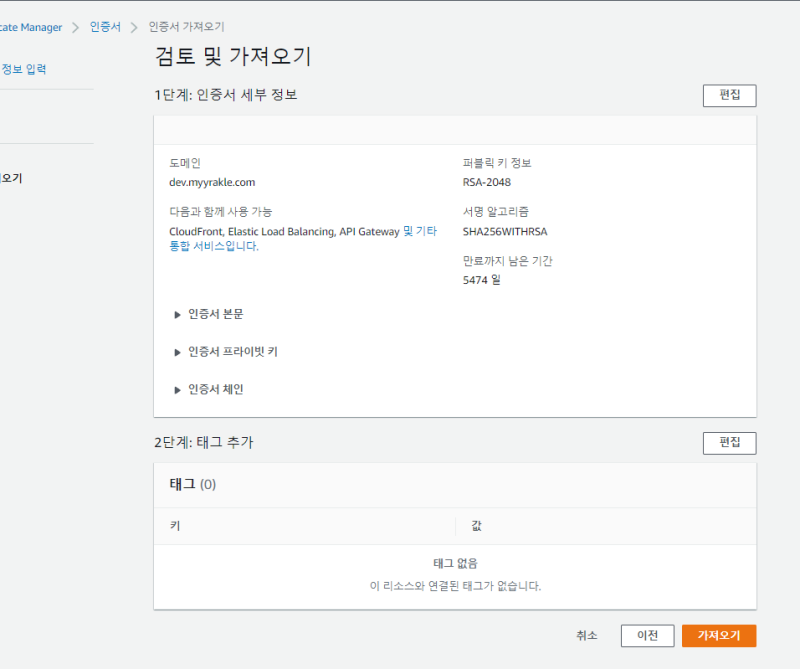This screenshot has height=669, width=800.
Task: Navigate to 인증서 breadcrumb link
Action: pyautogui.click(x=105, y=27)
